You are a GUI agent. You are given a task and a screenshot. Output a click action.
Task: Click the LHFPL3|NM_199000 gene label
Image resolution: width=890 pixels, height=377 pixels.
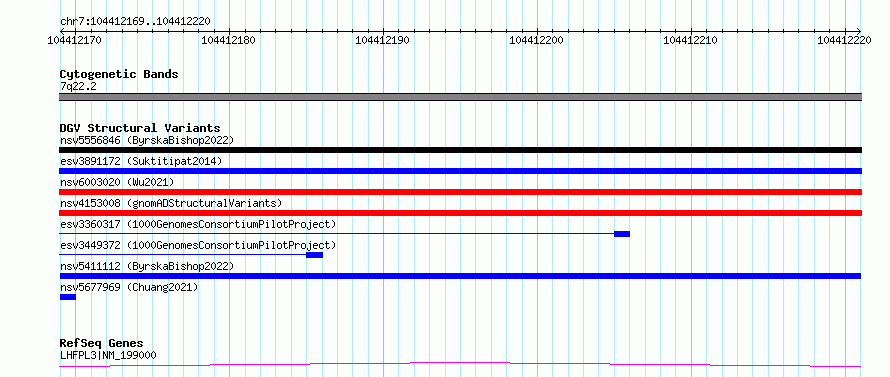(x=108, y=355)
